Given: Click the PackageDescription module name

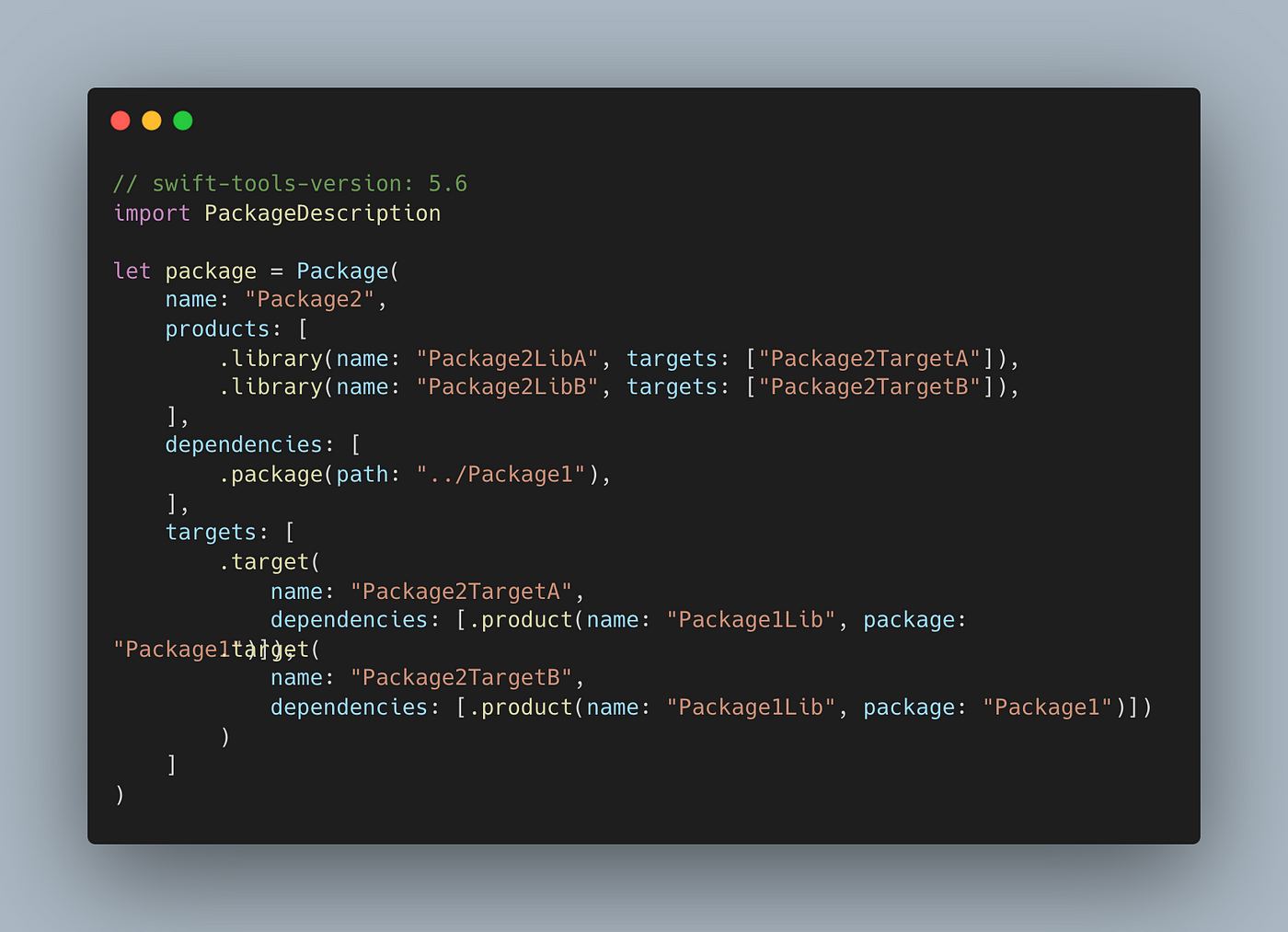Looking at the screenshot, I should 322,213.
